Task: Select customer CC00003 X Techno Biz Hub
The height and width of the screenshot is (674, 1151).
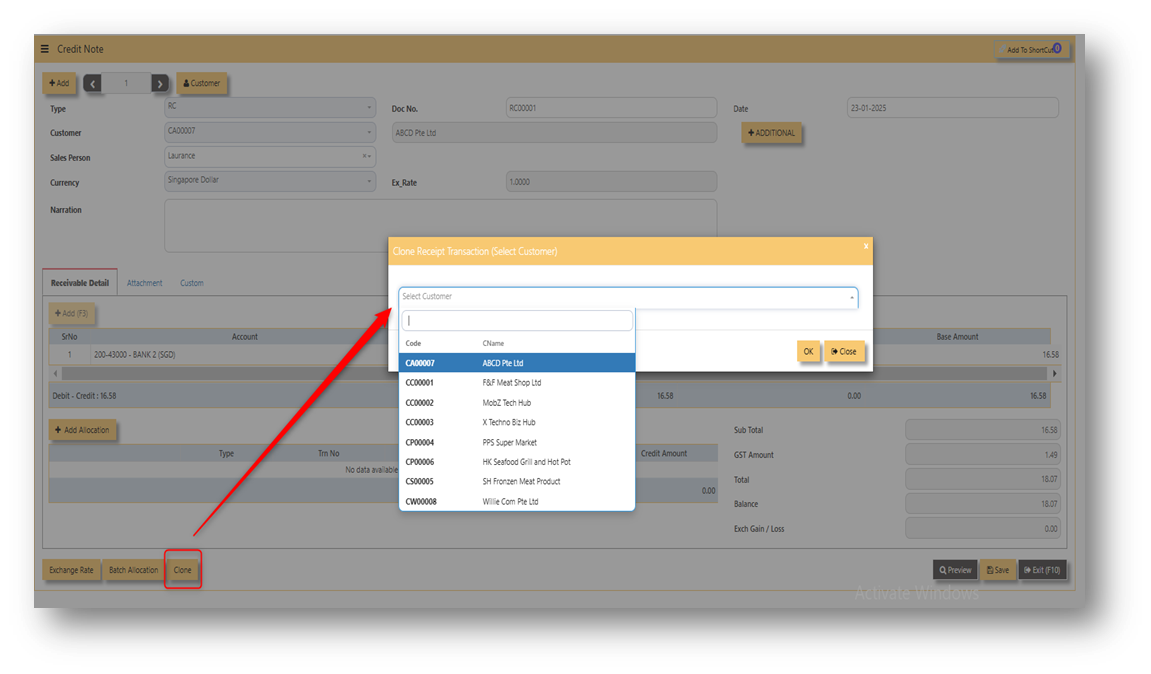Action: [x=517, y=422]
